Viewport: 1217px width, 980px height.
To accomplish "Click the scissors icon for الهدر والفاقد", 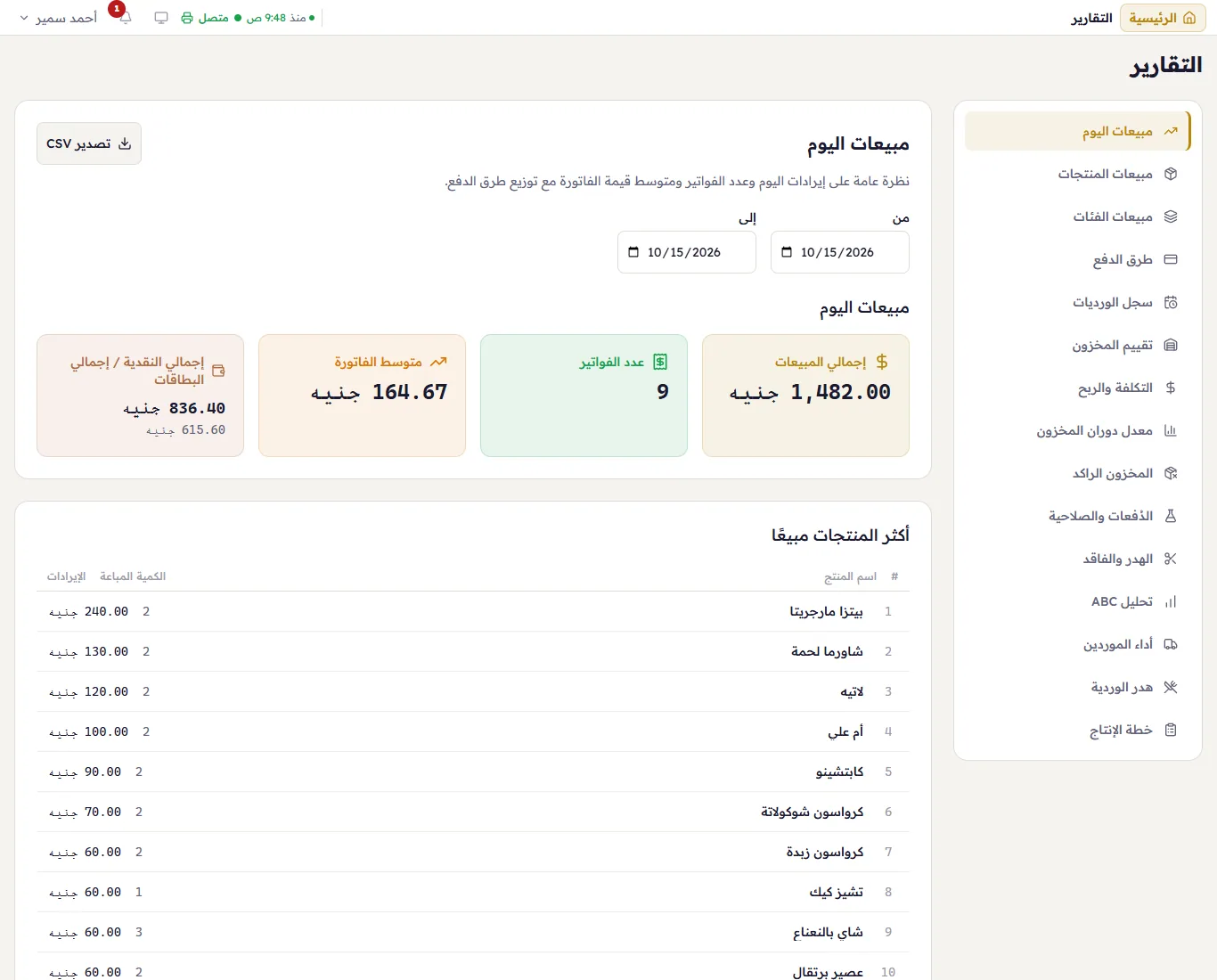I will (x=1171, y=559).
